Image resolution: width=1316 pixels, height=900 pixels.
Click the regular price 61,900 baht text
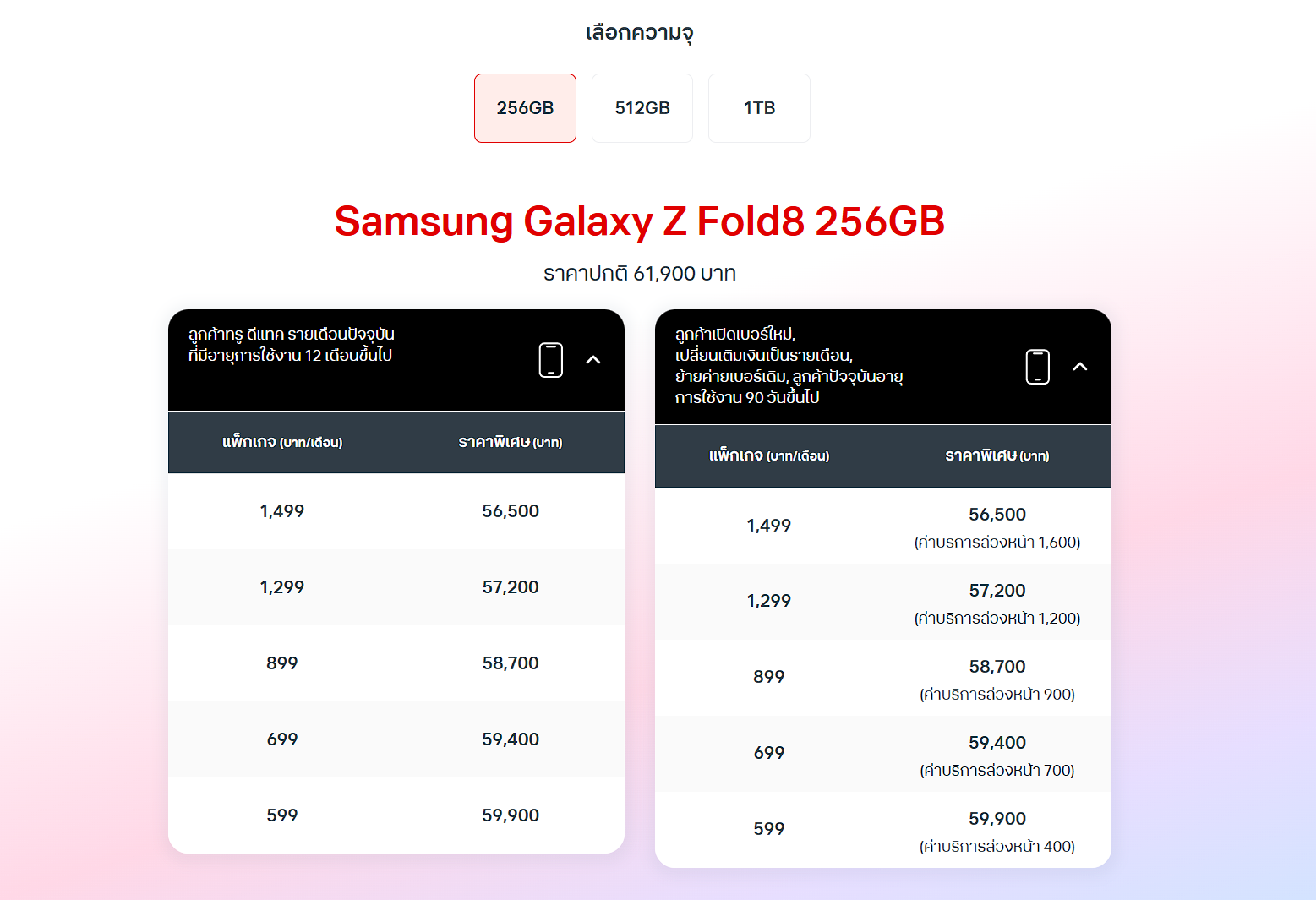point(640,274)
